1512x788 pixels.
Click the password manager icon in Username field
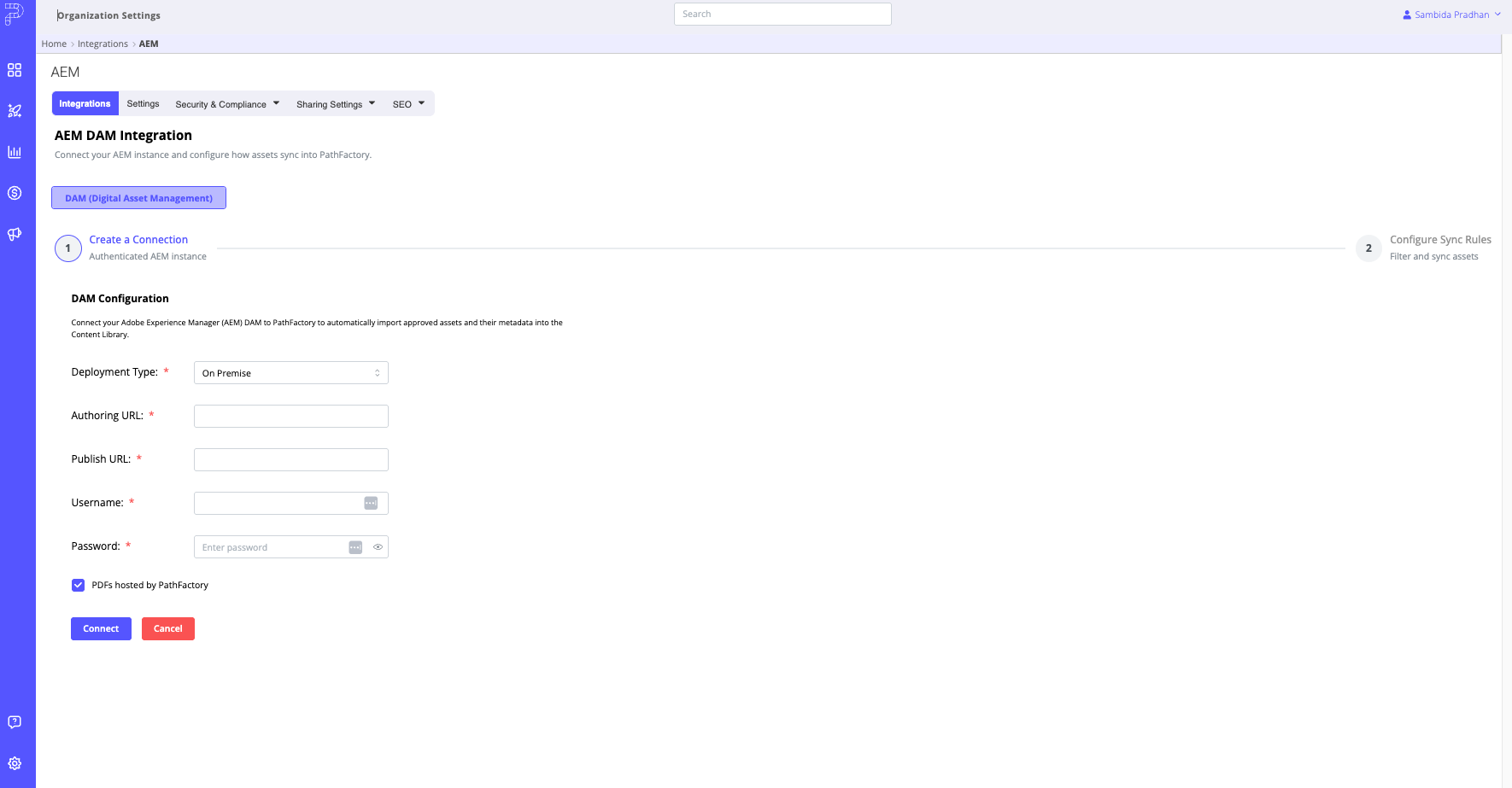pos(371,503)
